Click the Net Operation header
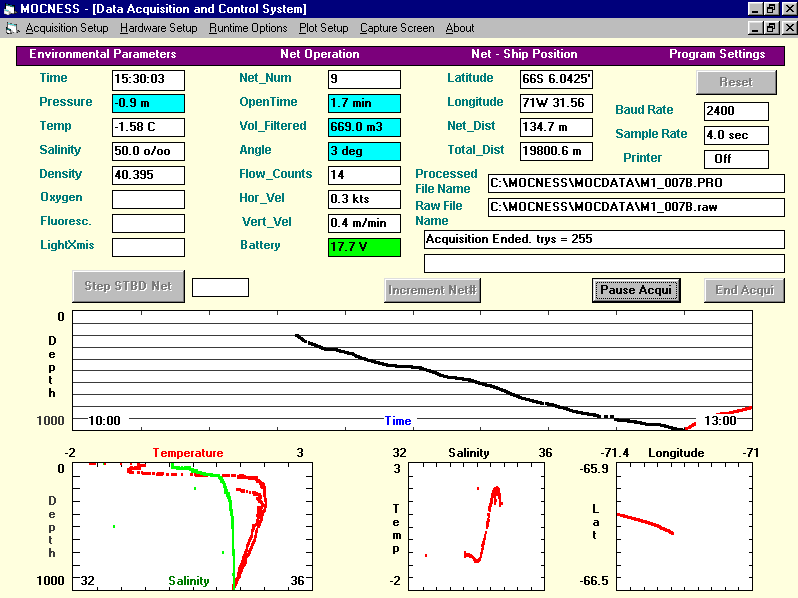The width and height of the screenshot is (798, 598). [x=320, y=54]
